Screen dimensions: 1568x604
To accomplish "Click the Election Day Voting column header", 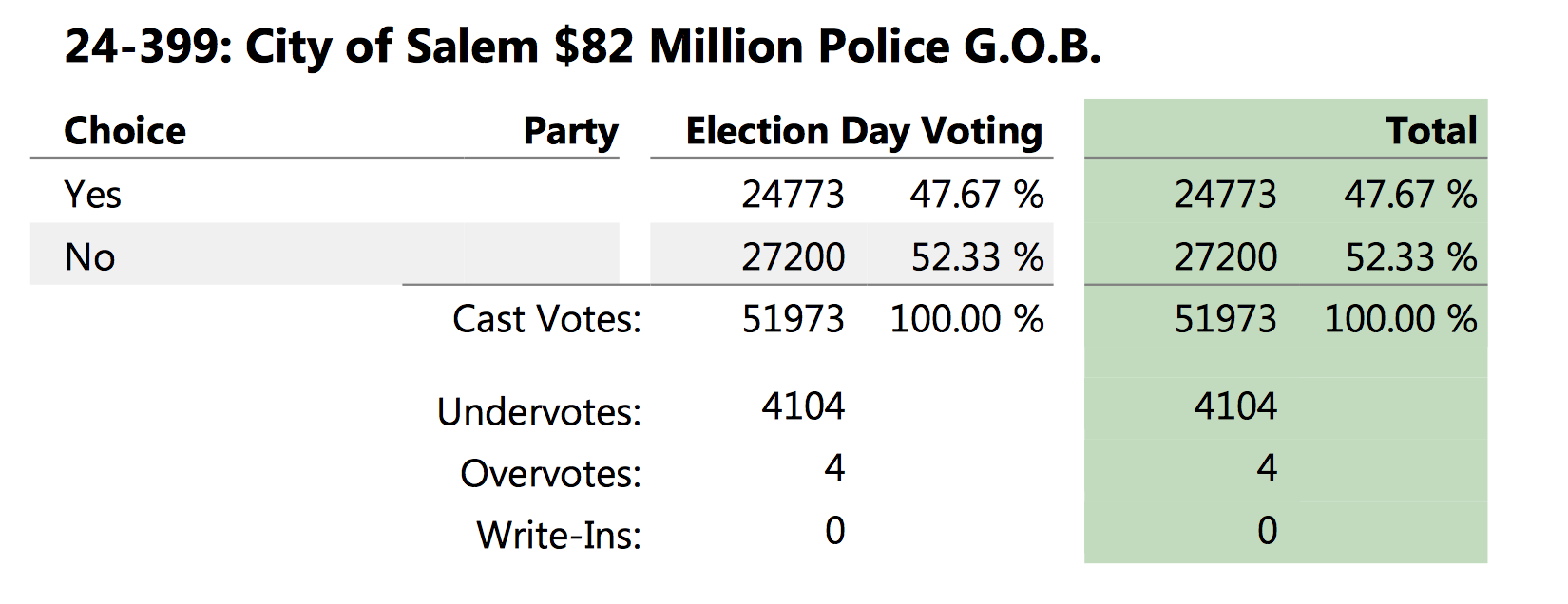I will click(x=864, y=131).
